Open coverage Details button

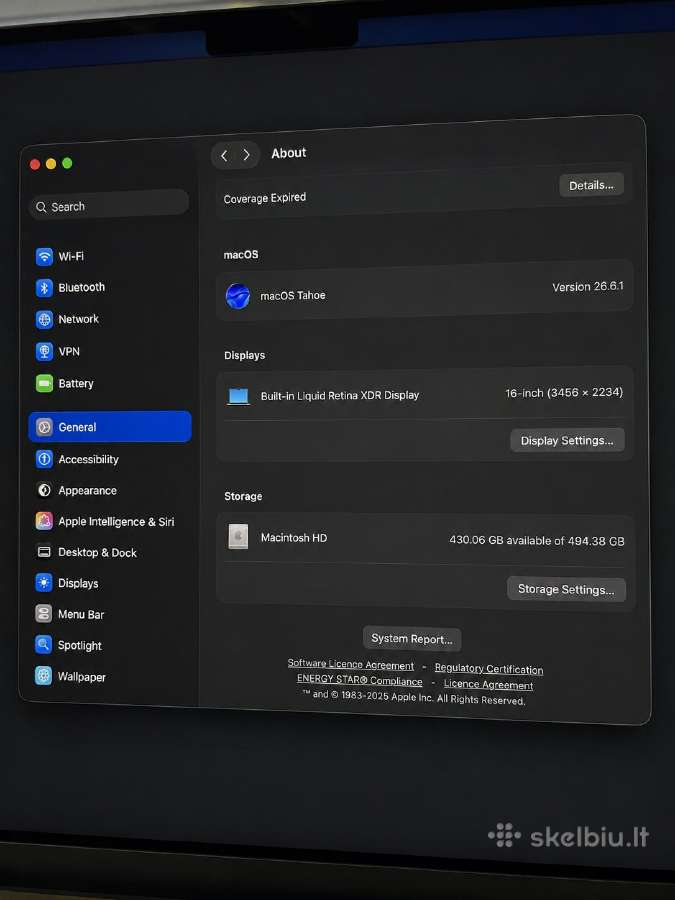(591, 185)
